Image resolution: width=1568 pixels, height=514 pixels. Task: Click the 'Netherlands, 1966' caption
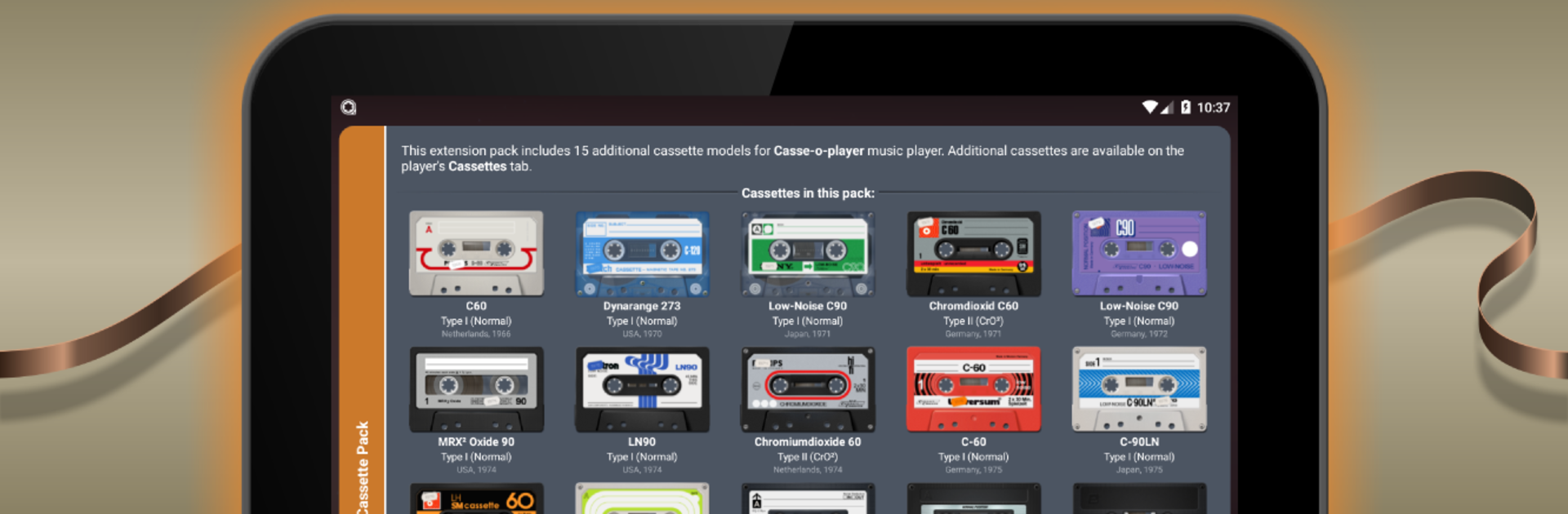[476, 334]
